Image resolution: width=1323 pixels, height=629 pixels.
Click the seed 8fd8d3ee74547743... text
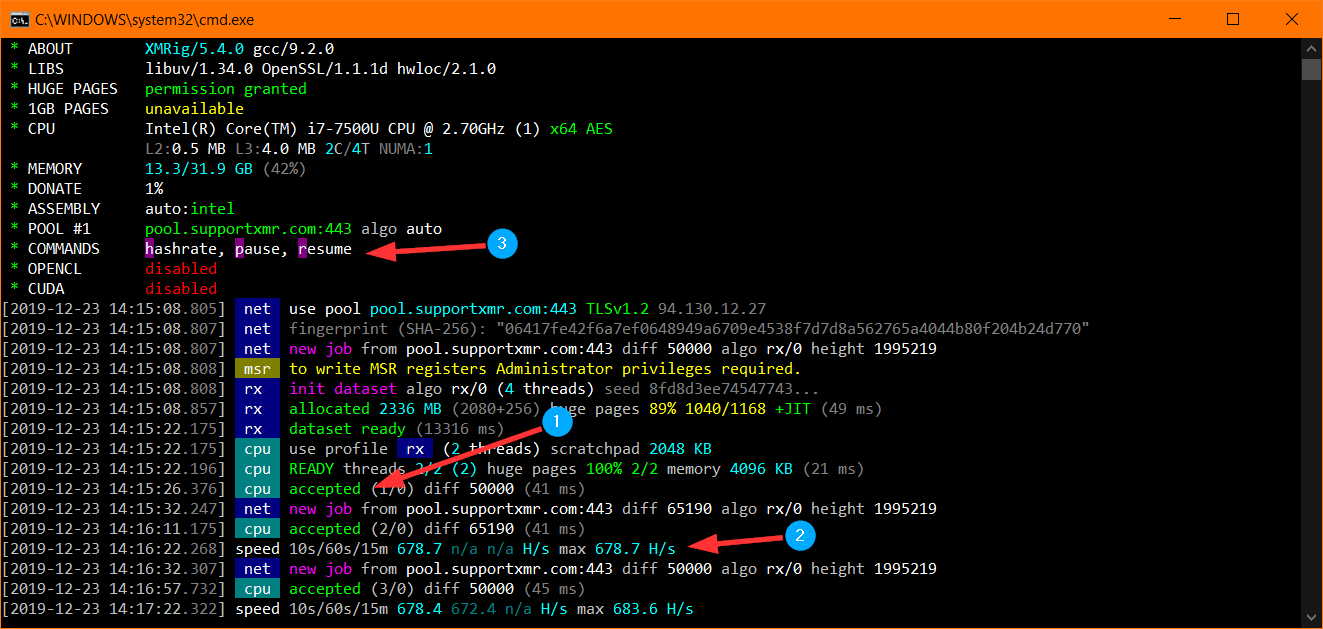[x=712, y=388]
